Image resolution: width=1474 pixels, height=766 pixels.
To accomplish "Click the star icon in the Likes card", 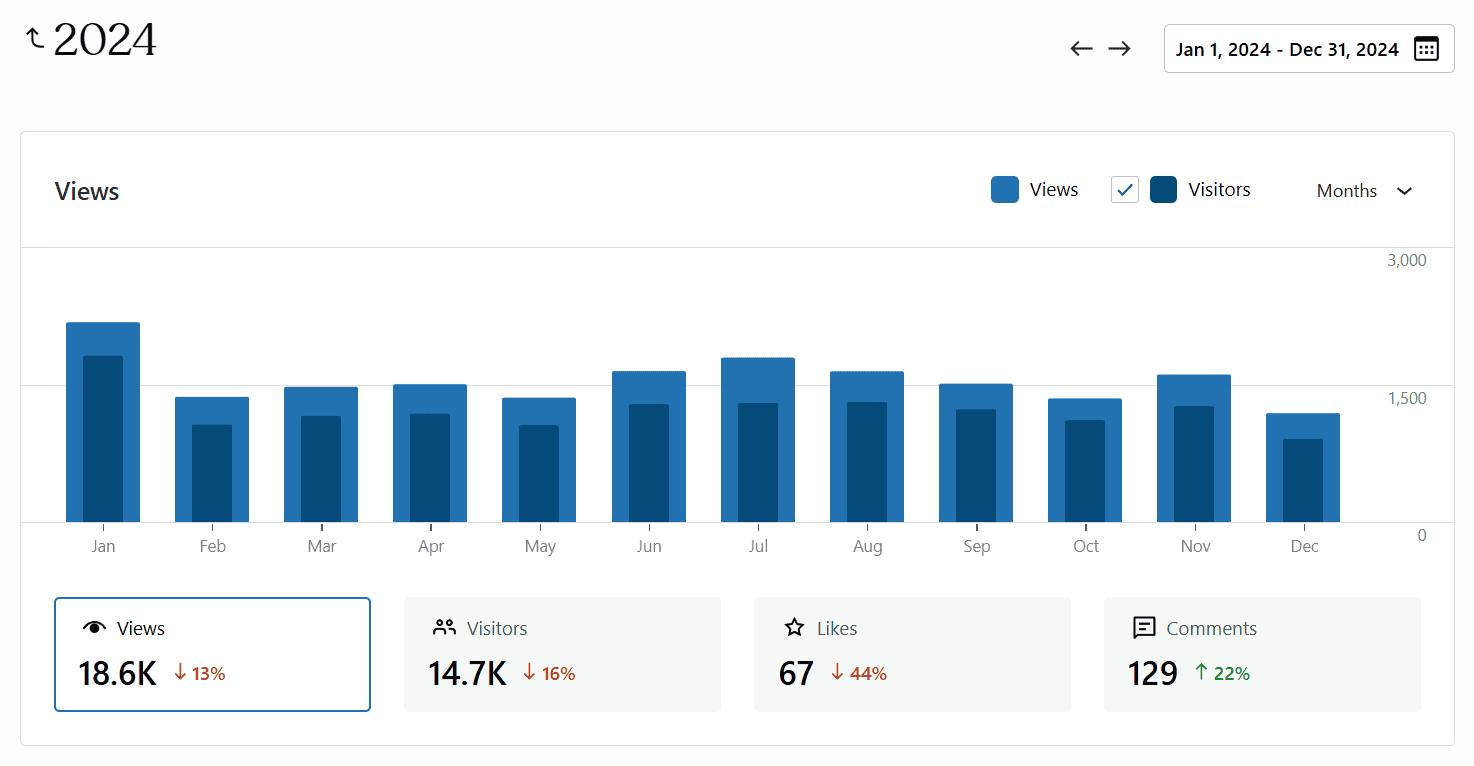I will point(795,628).
